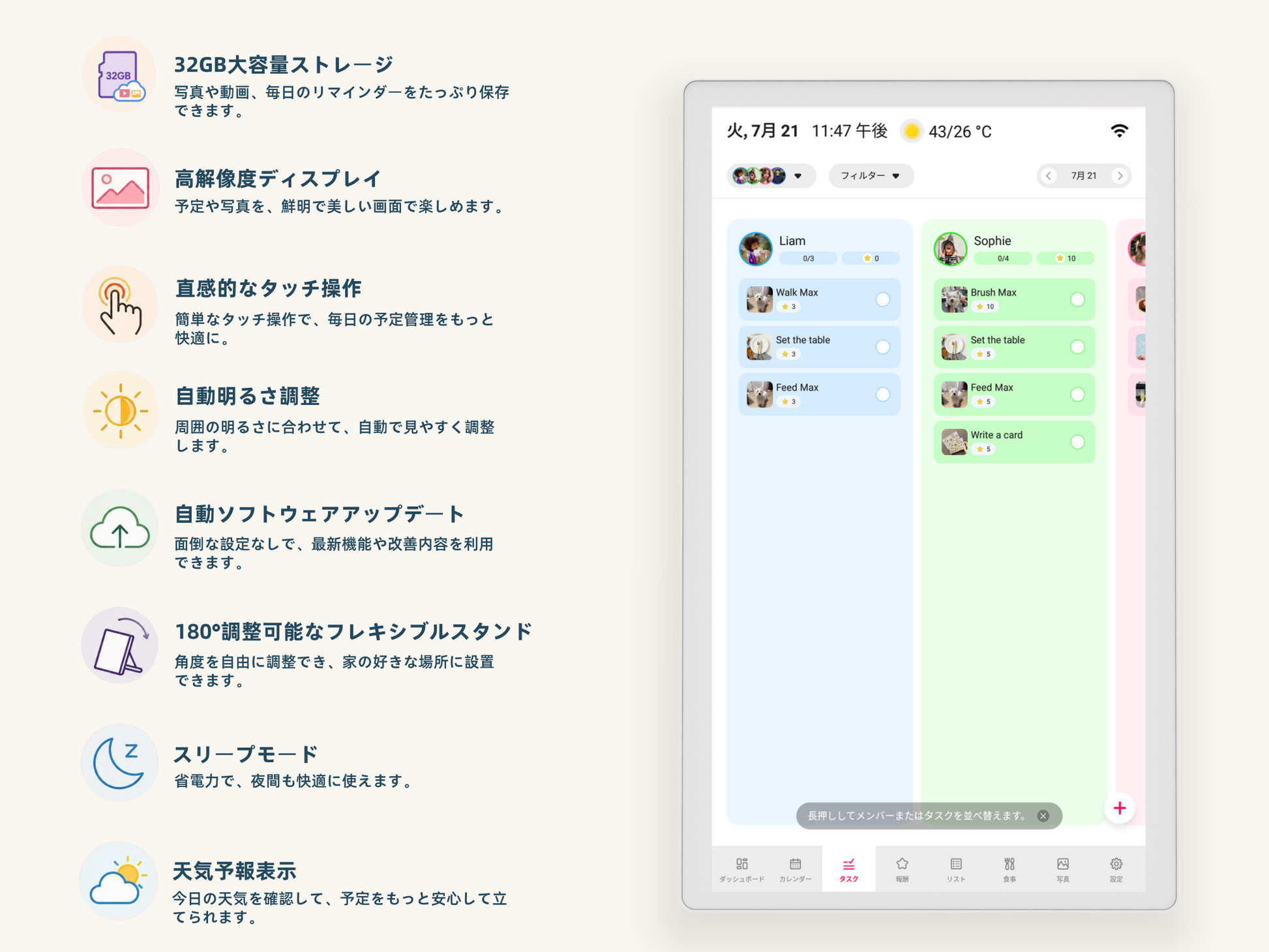The height and width of the screenshot is (952, 1269).
Task: Open the Dashboard tab icon
Action: click(741, 869)
